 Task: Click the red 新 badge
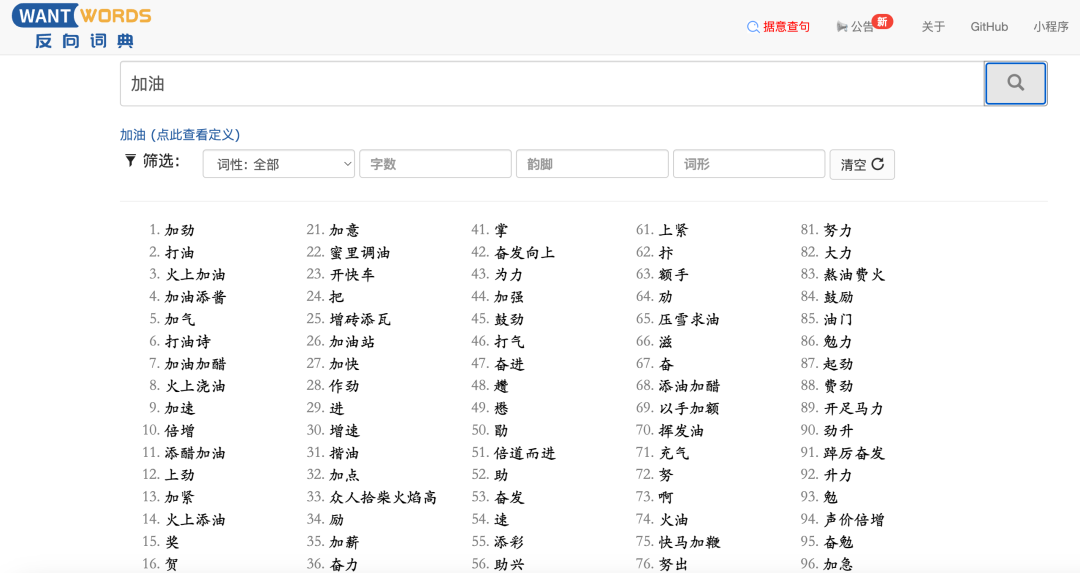coord(882,21)
